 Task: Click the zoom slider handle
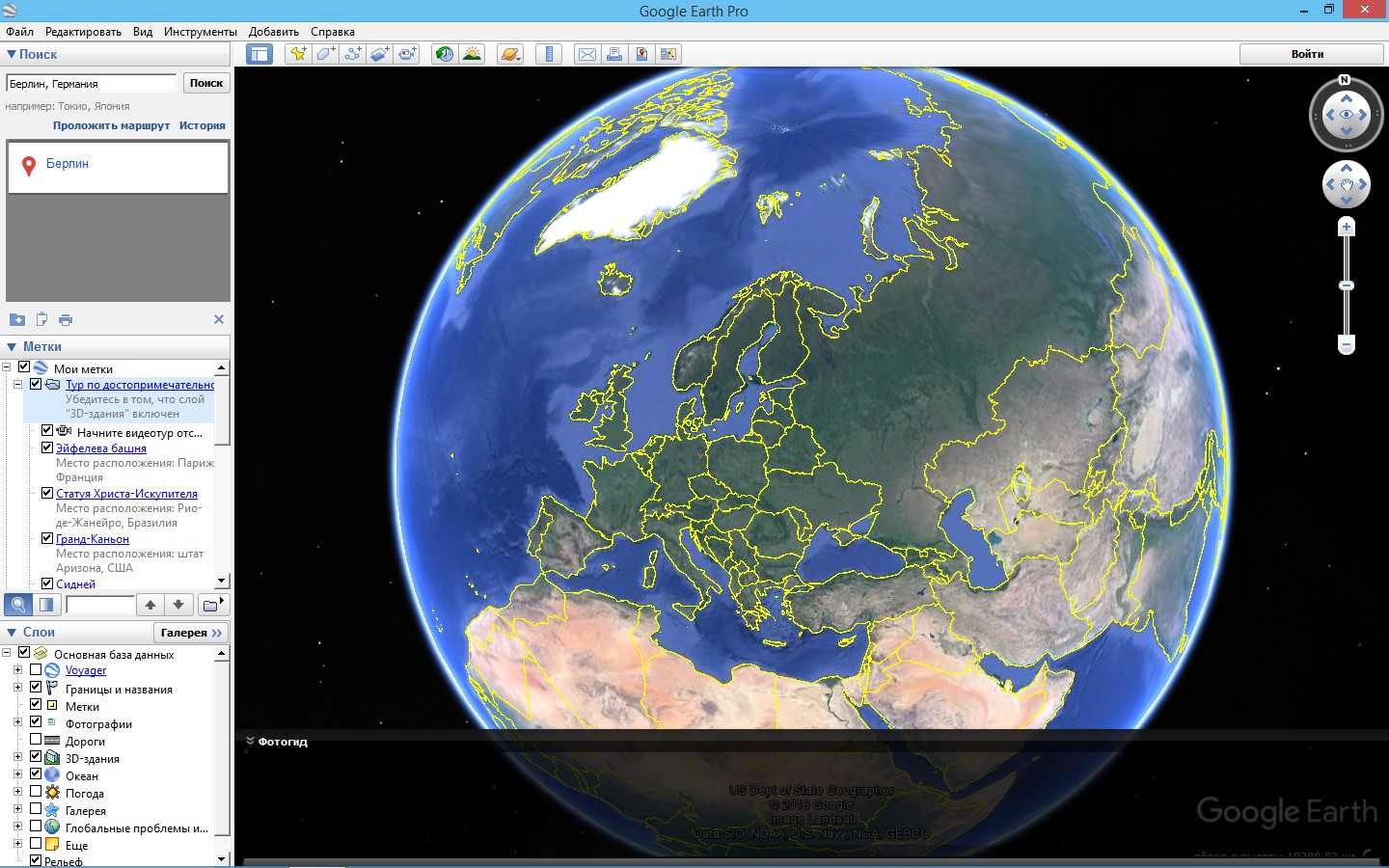coord(1347,285)
